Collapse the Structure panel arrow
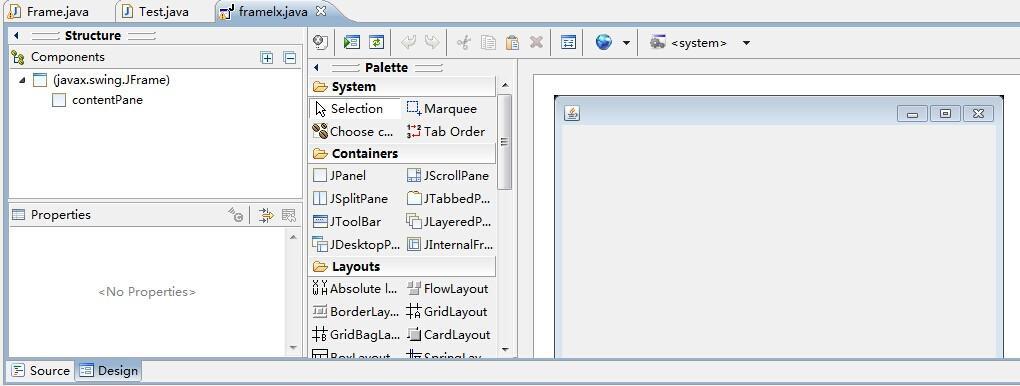The width and height of the screenshot is (1020, 386). coord(16,36)
